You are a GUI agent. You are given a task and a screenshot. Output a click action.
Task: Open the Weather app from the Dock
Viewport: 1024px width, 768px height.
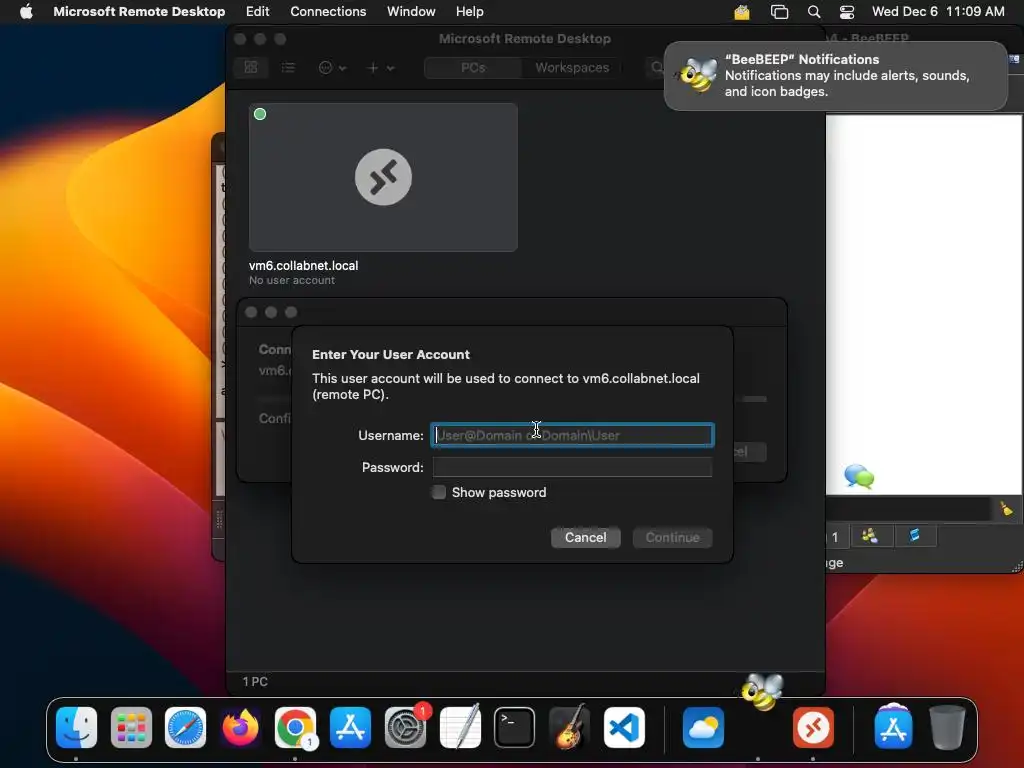pos(703,727)
